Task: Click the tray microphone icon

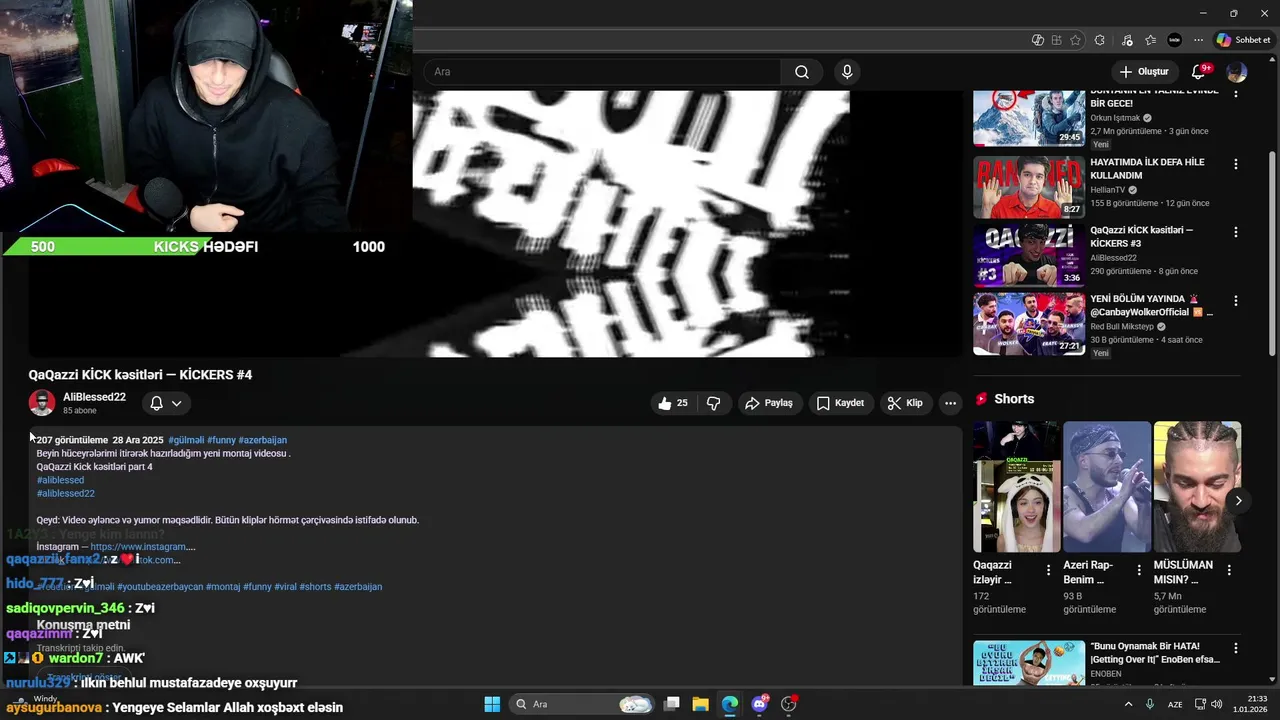Action: click(x=1150, y=704)
